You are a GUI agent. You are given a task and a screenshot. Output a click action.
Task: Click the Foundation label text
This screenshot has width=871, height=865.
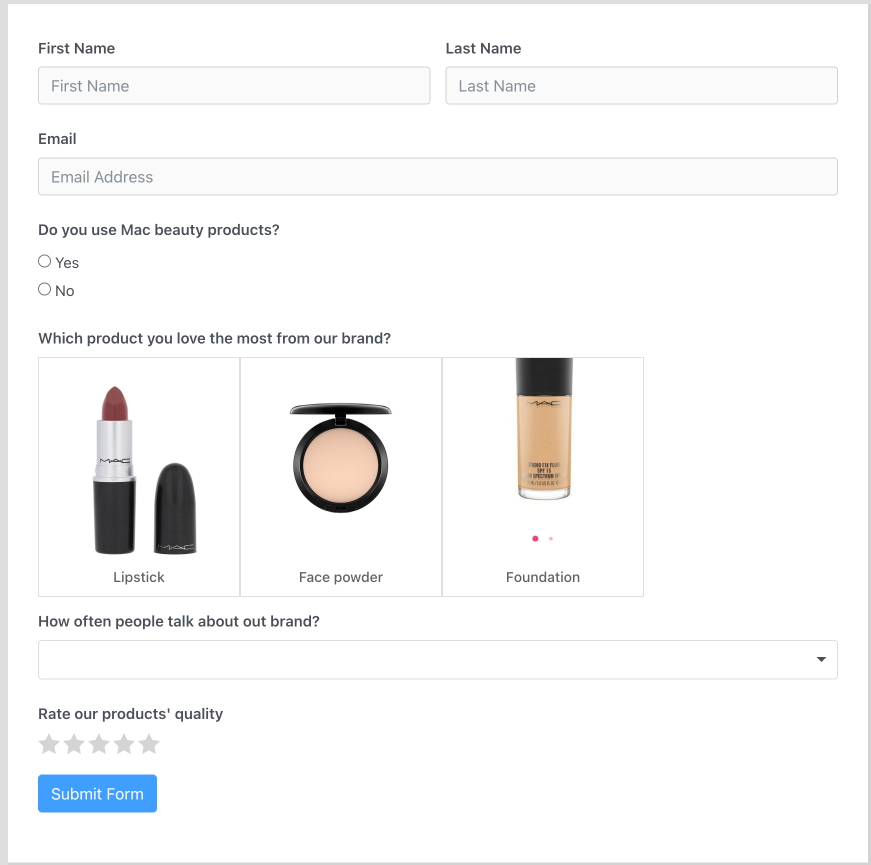(x=543, y=577)
